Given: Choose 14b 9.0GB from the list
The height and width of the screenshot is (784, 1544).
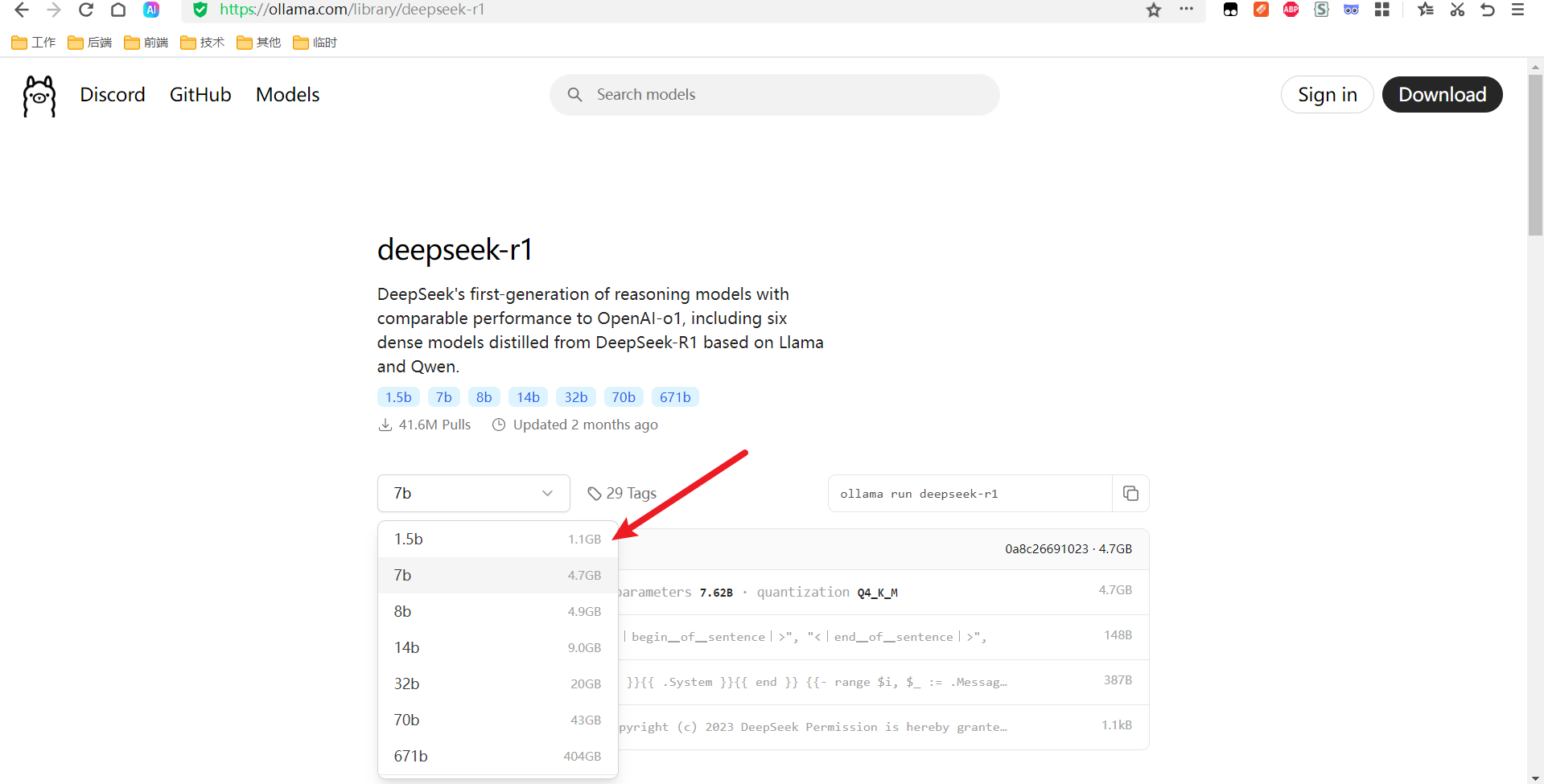Looking at the screenshot, I should tap(497, 647).
